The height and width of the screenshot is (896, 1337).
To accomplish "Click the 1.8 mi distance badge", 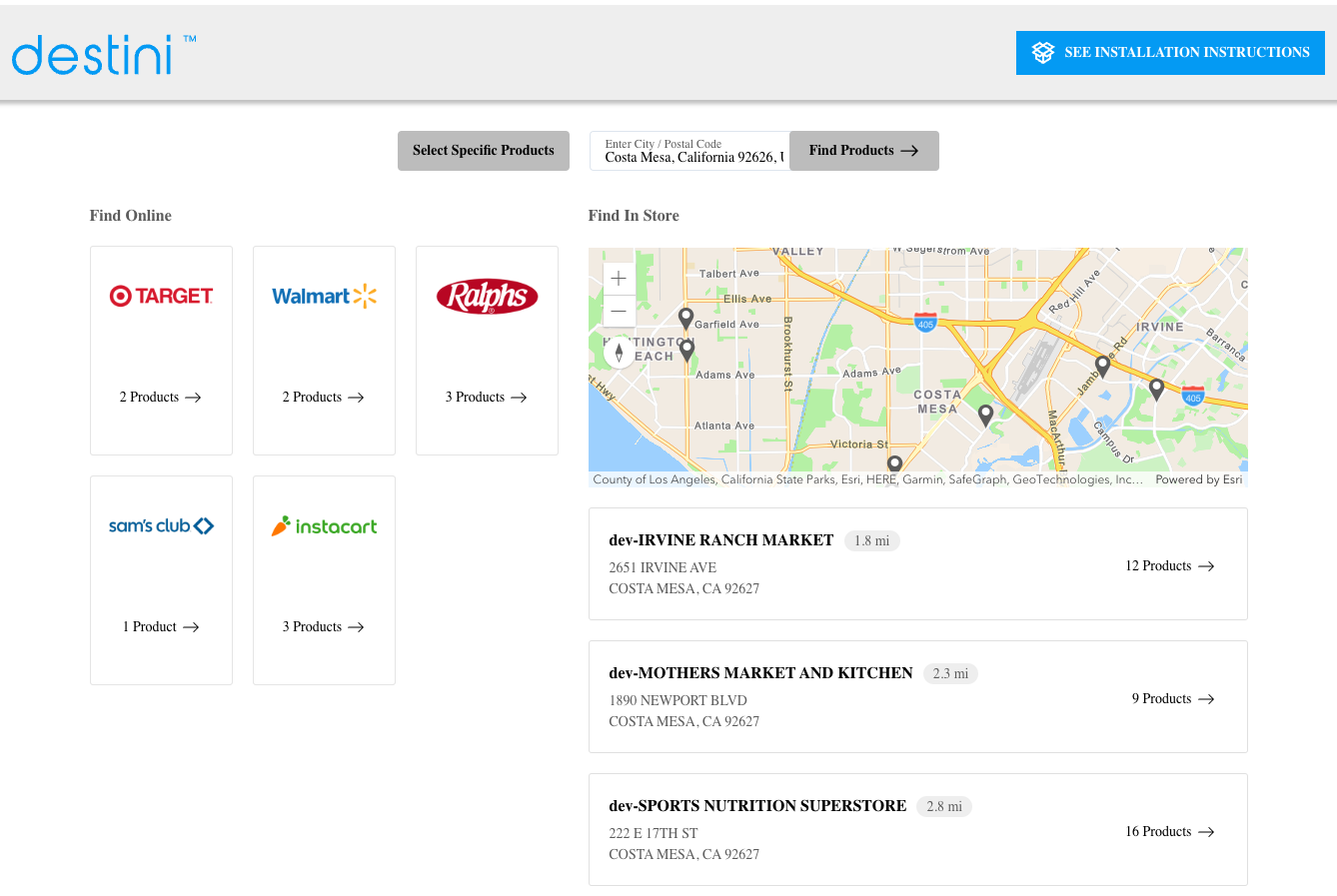I will [871, 541].
